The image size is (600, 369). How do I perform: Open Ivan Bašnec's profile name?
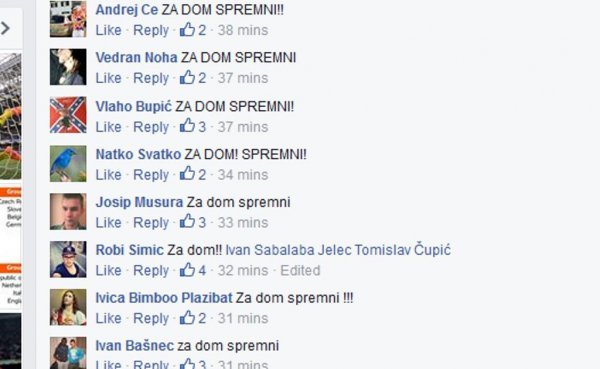[x=135, y=346]
